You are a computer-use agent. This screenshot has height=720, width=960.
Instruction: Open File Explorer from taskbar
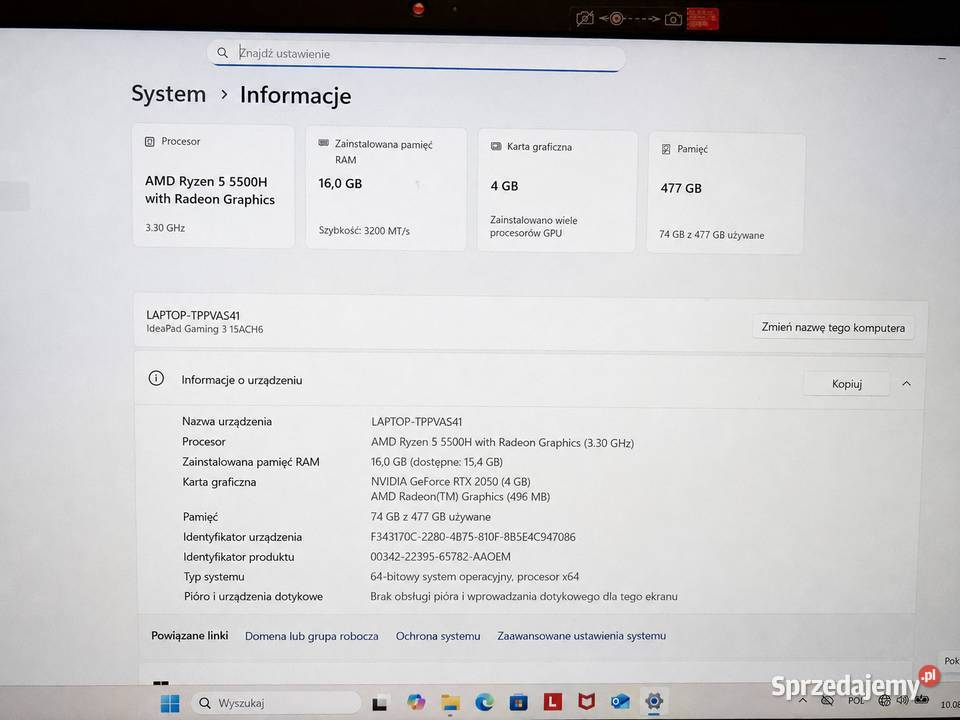(x=450, y=702)
